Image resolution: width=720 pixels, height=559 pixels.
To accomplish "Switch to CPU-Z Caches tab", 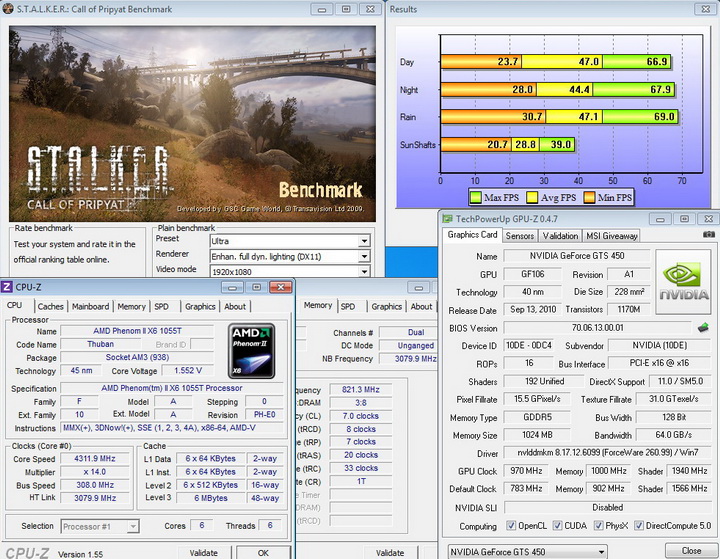I will 51,306.
